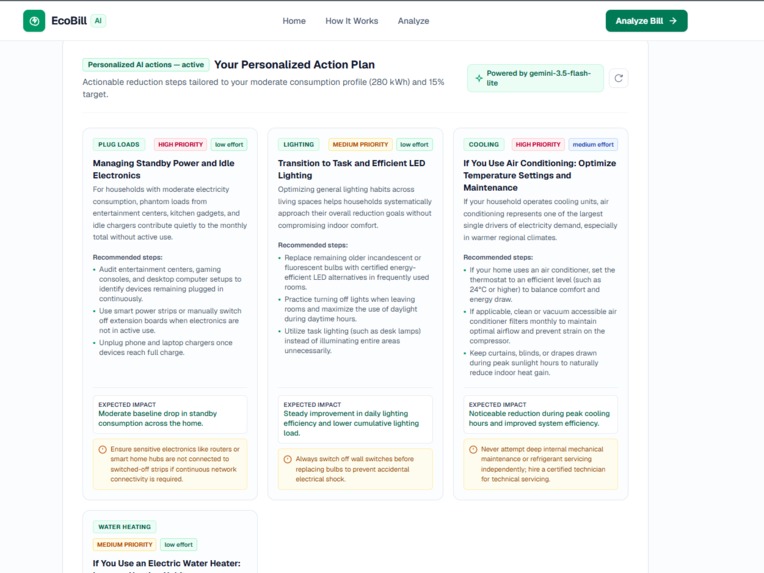764x573 pixels.
Task: Click the Moderate baseline drop in standby impact text
Action: coord(157,419)
